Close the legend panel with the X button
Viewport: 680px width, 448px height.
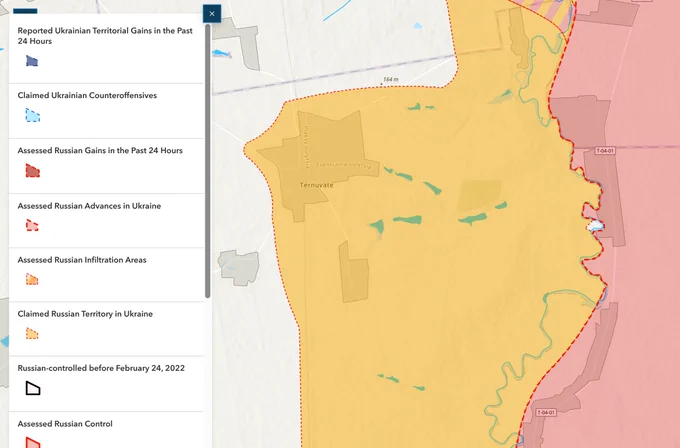(212, 14)
